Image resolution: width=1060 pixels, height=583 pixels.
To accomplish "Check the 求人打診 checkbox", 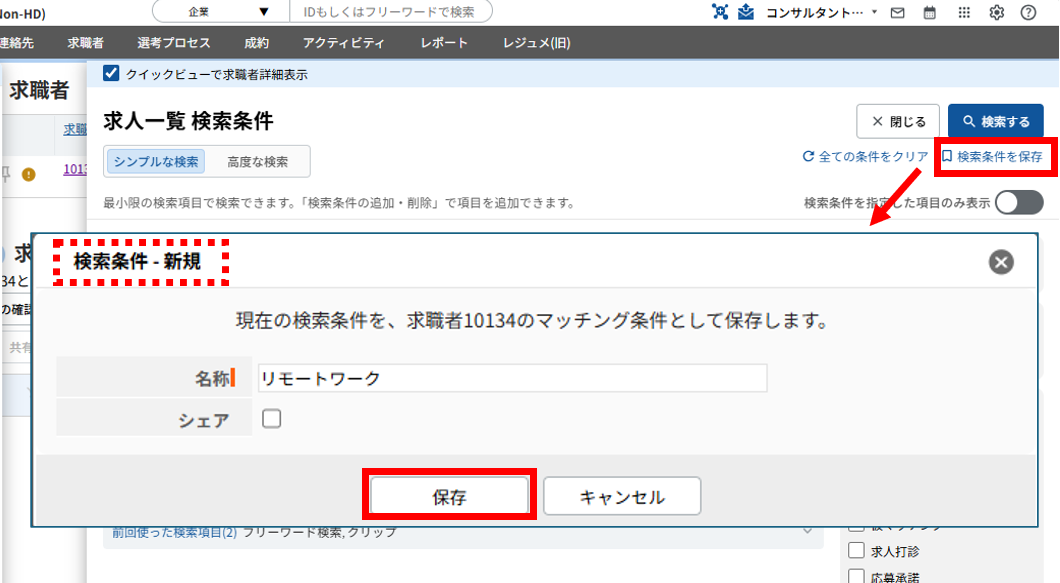I will (x=856, y=550).
